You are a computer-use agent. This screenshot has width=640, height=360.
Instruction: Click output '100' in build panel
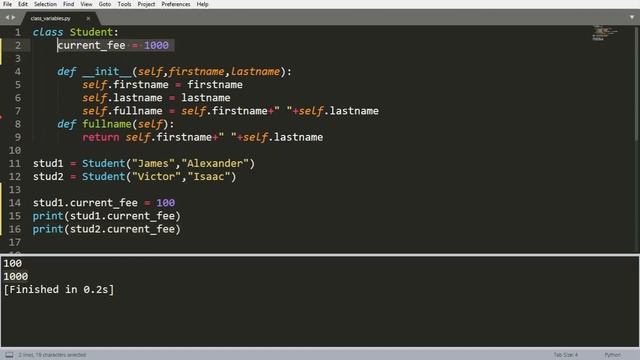[x=13, y=264]
